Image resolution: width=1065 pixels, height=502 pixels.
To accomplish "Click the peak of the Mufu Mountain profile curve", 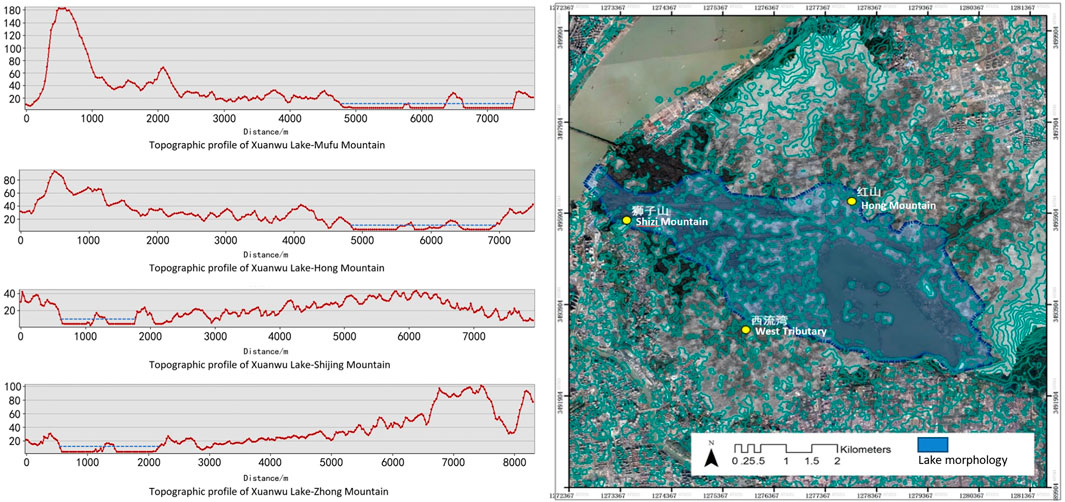I will 62,9.
